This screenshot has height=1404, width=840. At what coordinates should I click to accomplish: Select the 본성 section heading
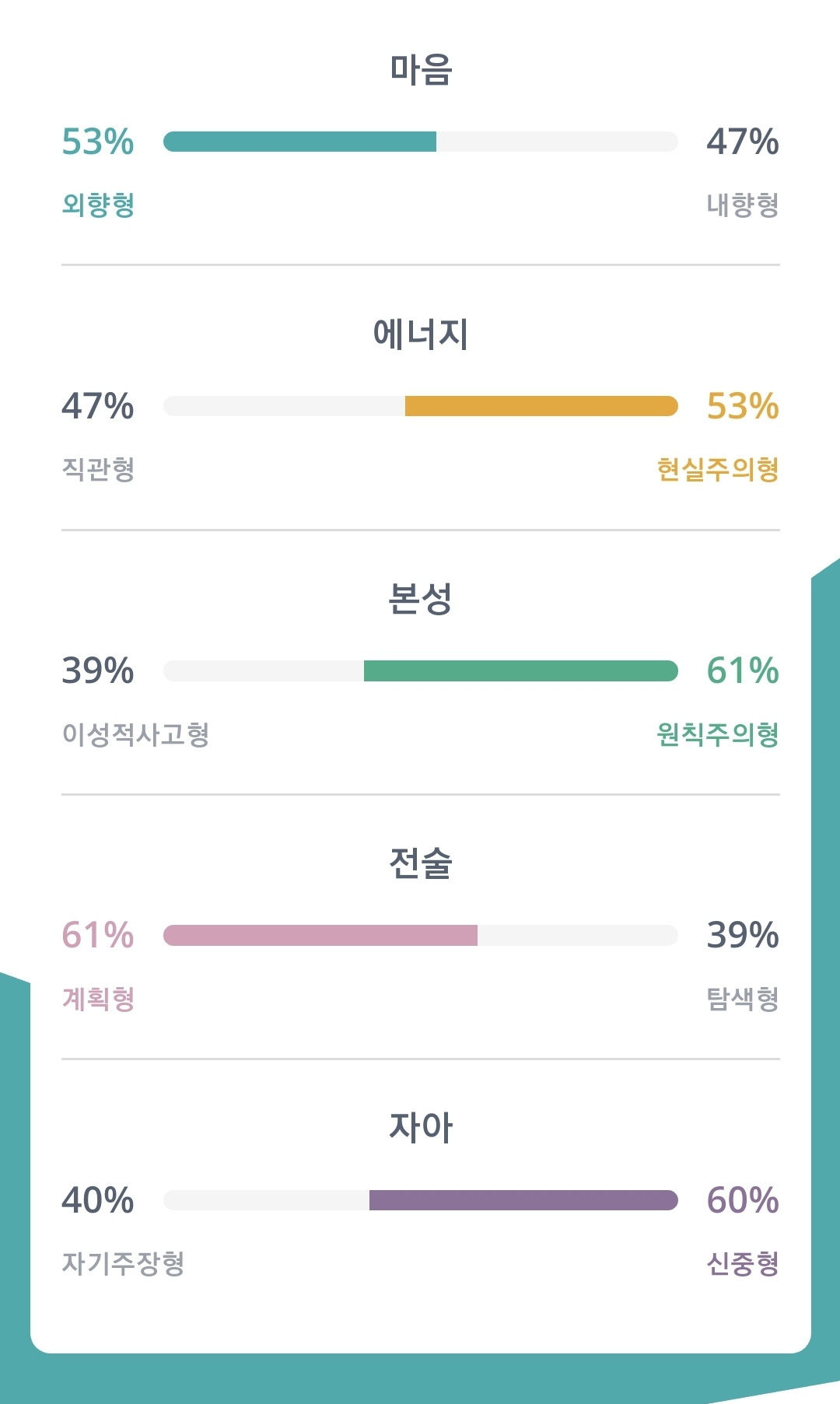(421, 598)
